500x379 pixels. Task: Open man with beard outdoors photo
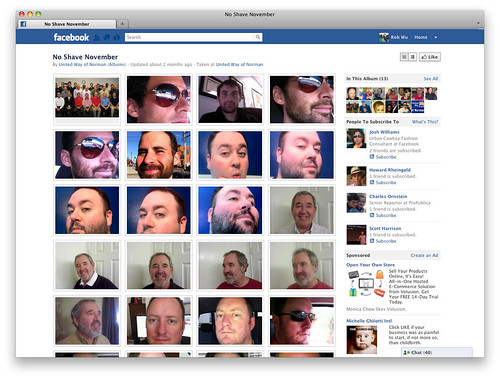pyautogui.click(x=159, y=155)
